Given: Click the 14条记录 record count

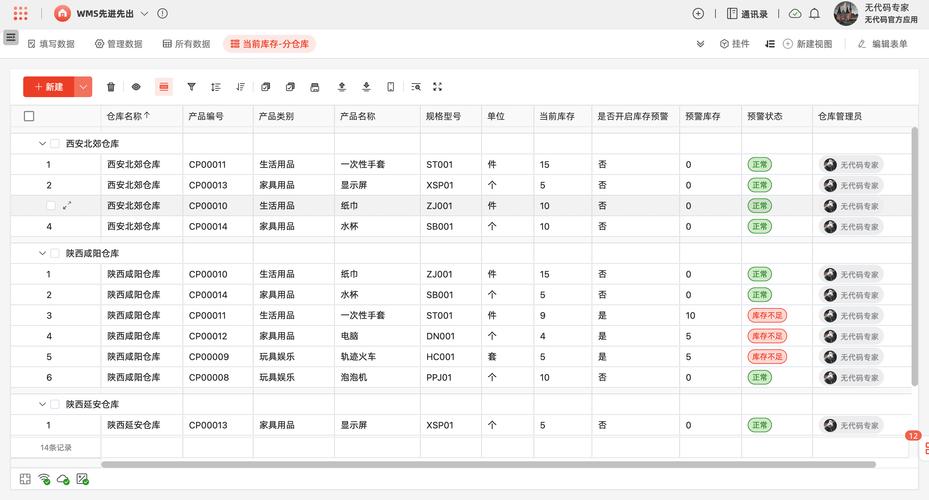Looking at the screenshot, I should 56,448.
